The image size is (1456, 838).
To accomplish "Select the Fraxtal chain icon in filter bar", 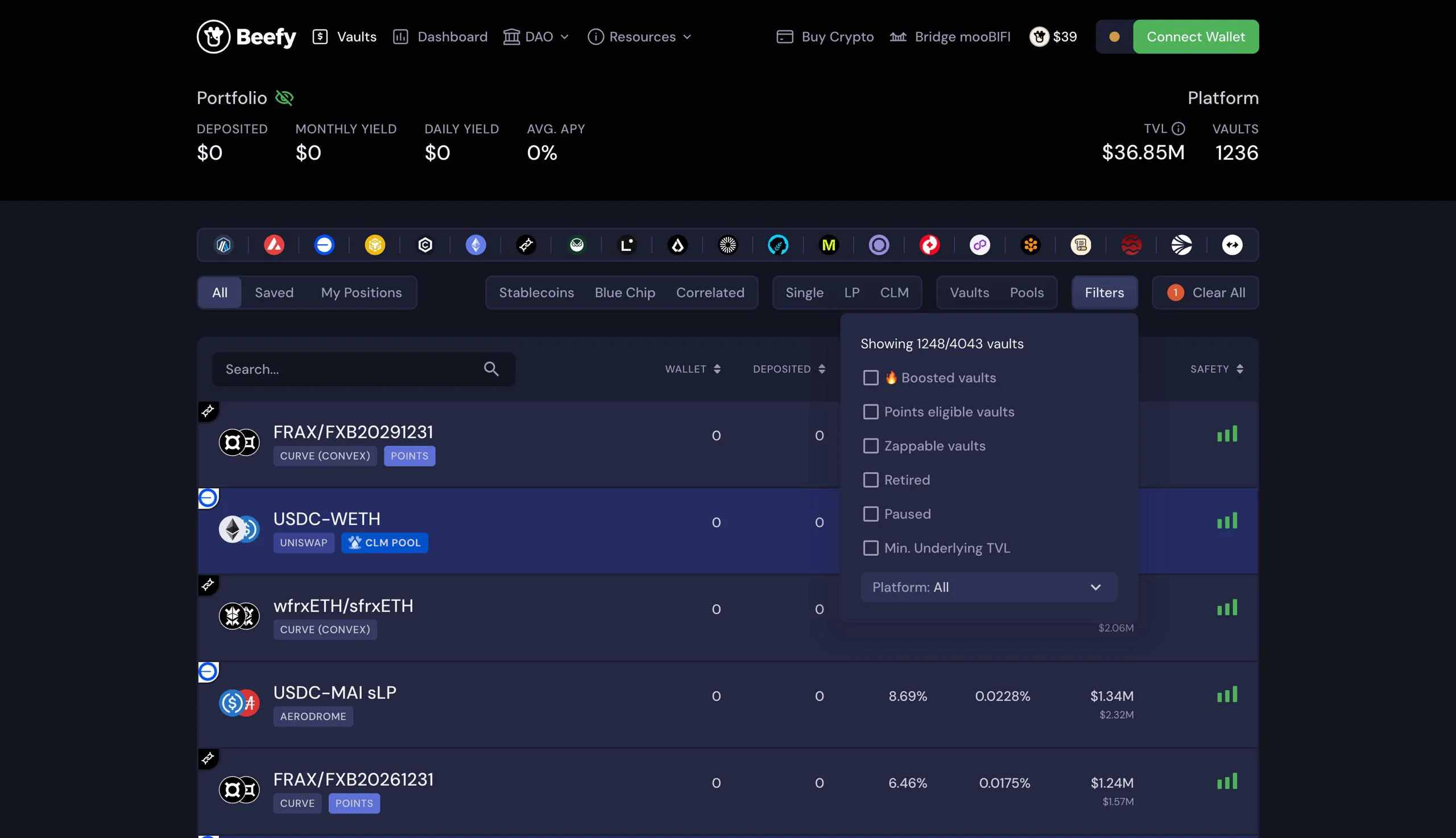I will point(526,245).
